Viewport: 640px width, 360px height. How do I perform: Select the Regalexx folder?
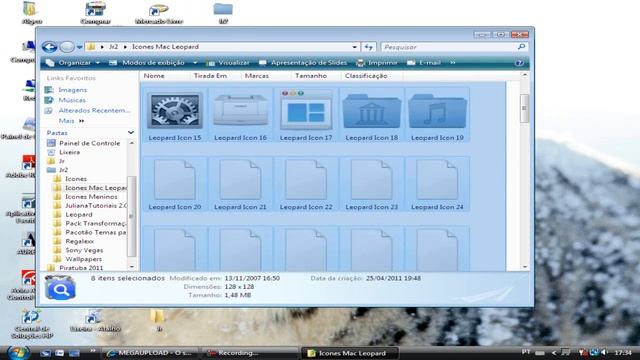(x=79, y=241)
